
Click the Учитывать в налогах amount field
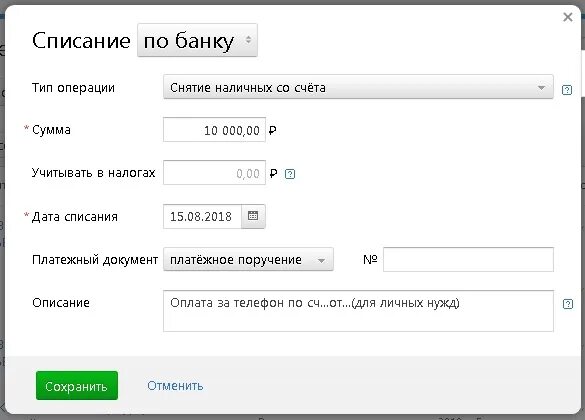click(214, 173)
